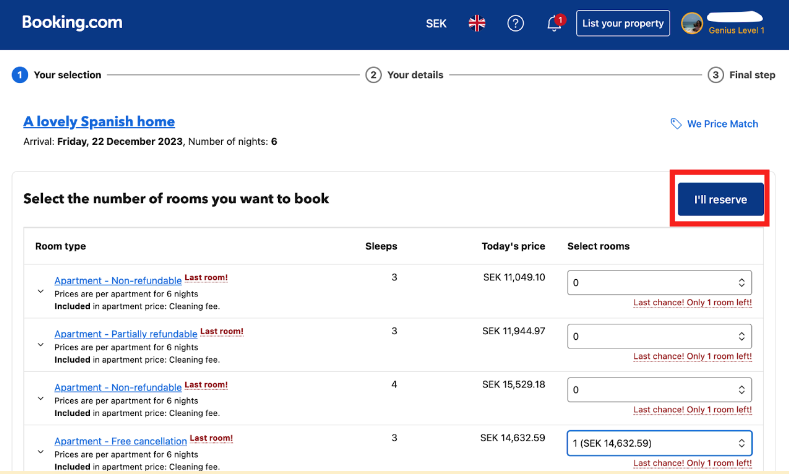789x474 pixels.
Task: Click the Booking.com logo
Action: (x=72, y=22)
